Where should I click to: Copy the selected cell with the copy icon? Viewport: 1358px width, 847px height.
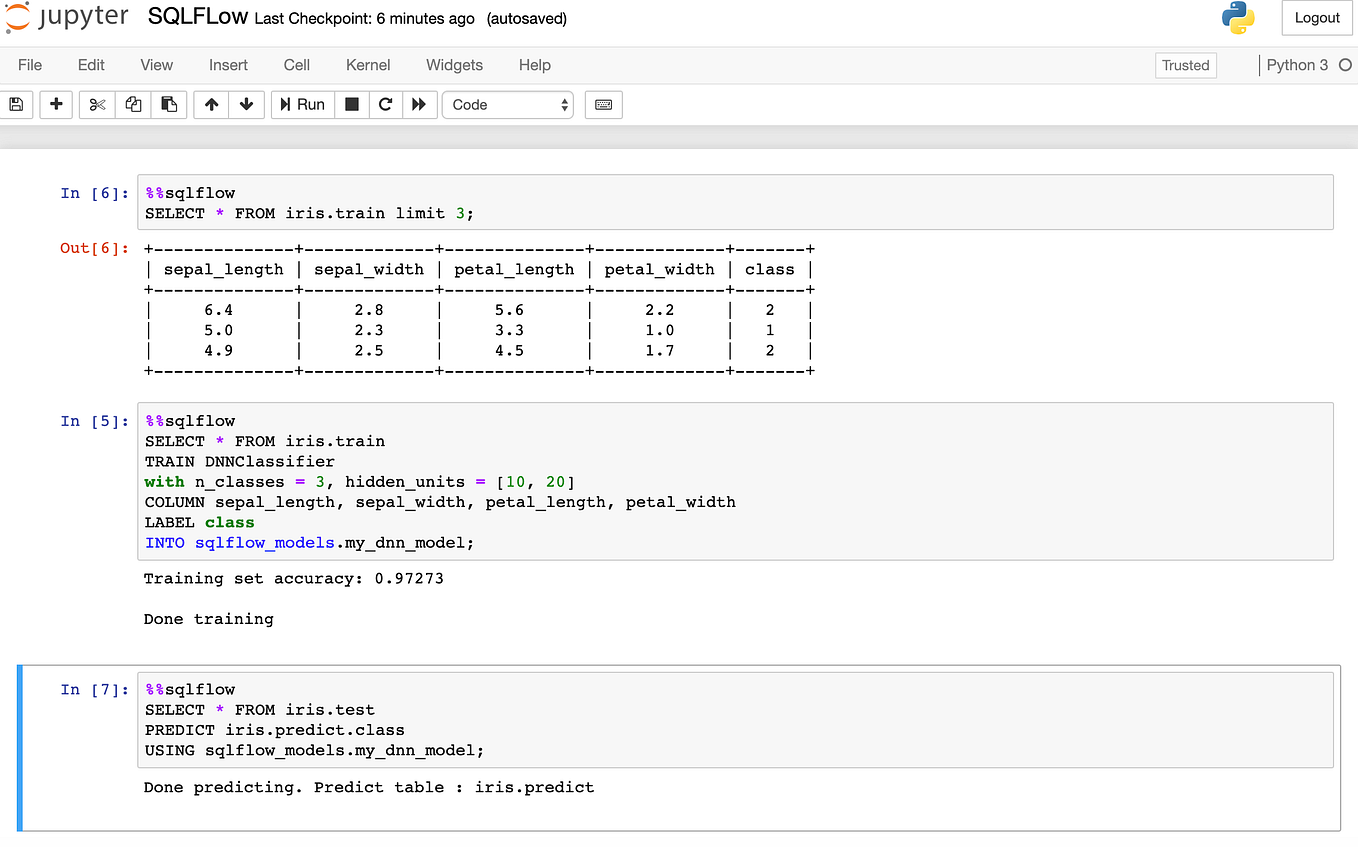tap(133, 104)
